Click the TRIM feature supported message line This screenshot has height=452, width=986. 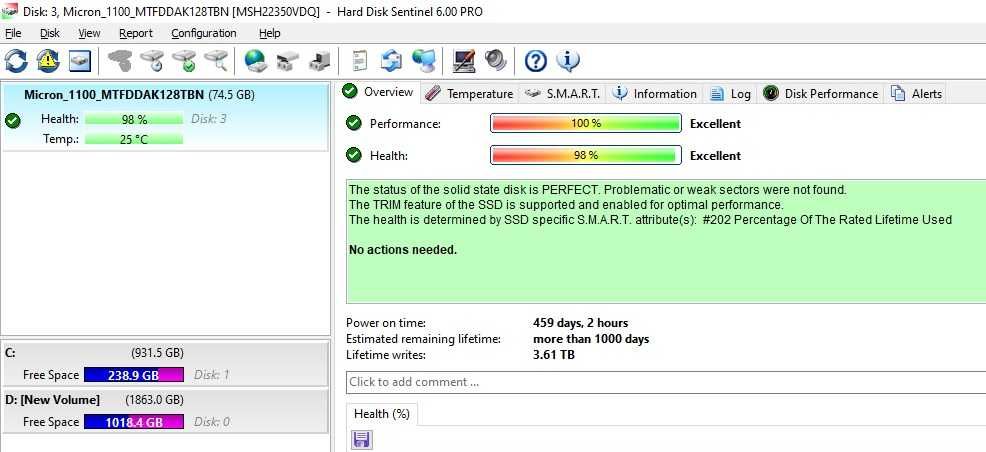click(566, 204)
